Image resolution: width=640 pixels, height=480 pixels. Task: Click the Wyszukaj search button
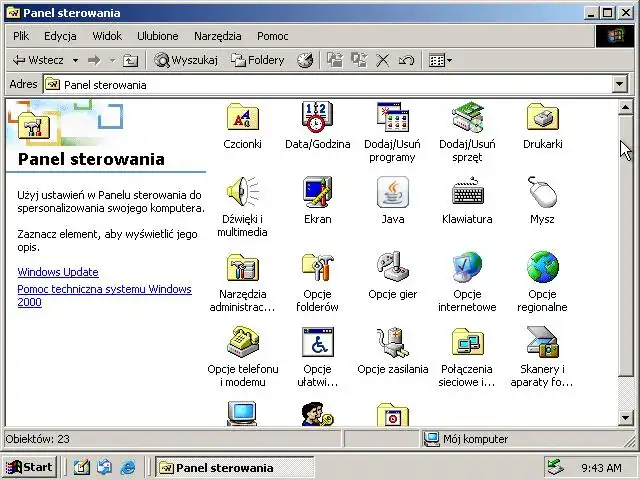[186, 60]
